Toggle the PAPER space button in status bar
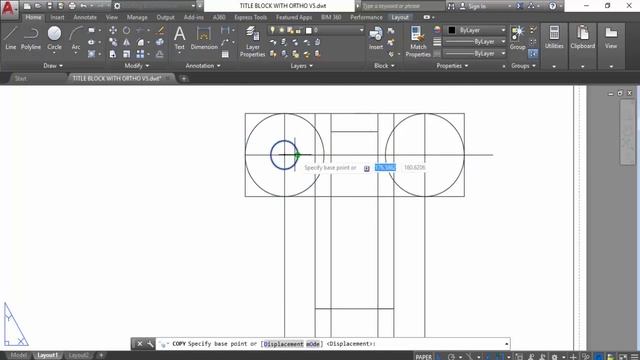Image resolution: width=640 pixels, height=360 pixels. [x=424, y=357]
